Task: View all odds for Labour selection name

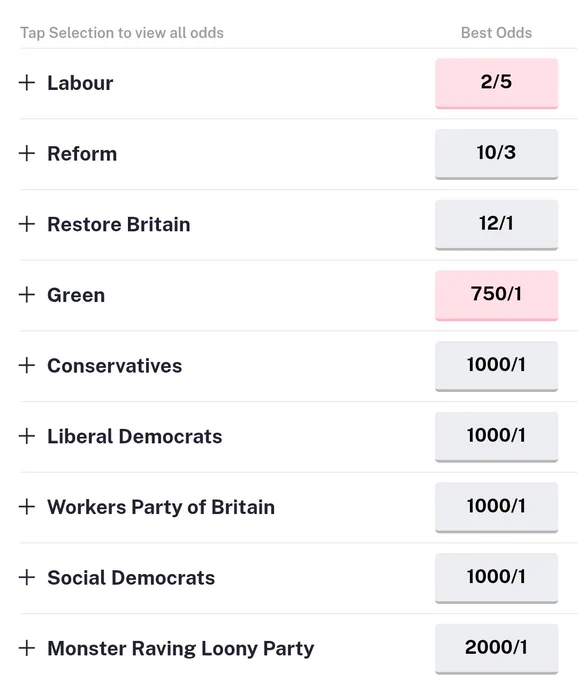Action: pos(80,83)
